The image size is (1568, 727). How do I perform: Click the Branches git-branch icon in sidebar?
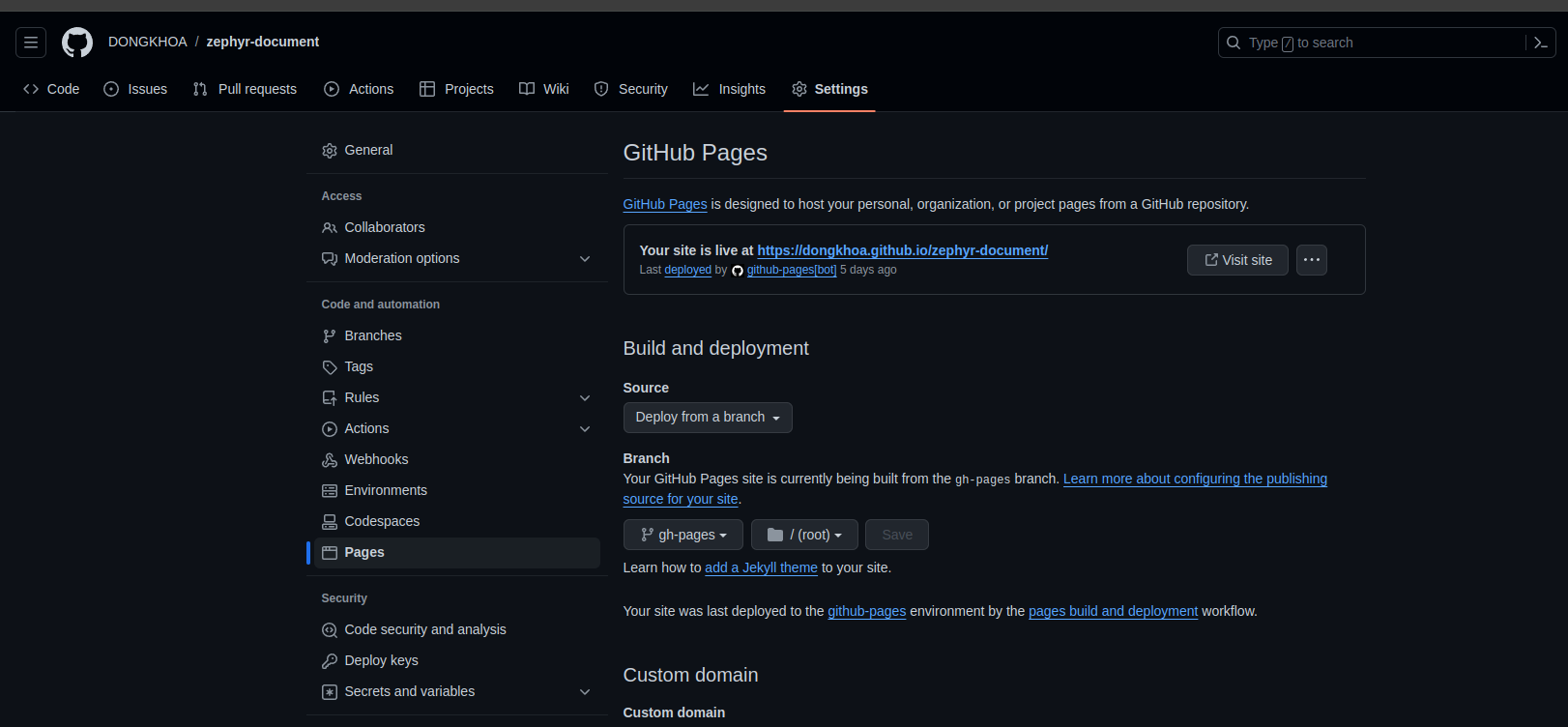pos(330,336)
